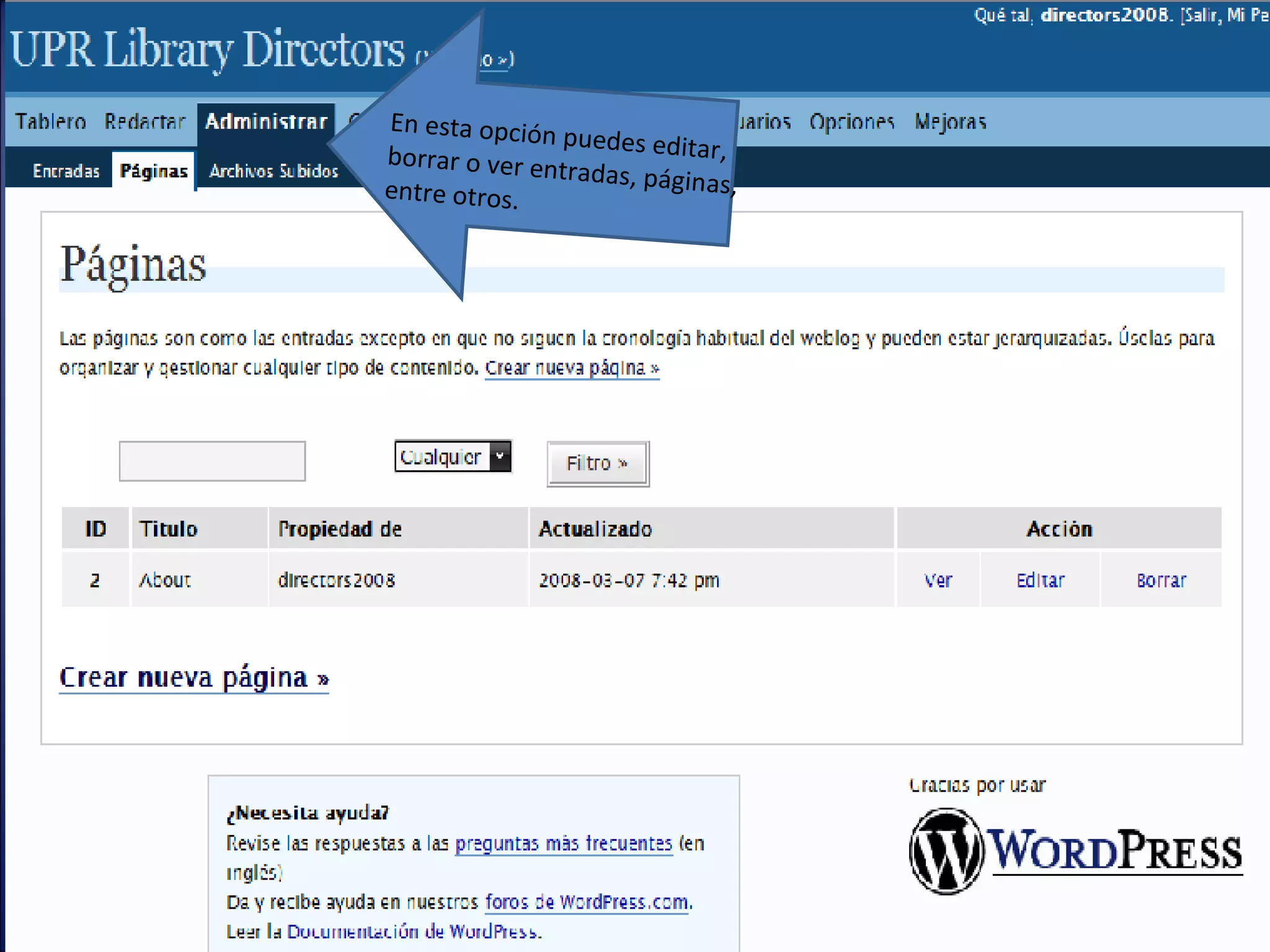This screenshot has height=952, width=1270.
Task: Go to the Mejoras tab
Action: [950, 121]
